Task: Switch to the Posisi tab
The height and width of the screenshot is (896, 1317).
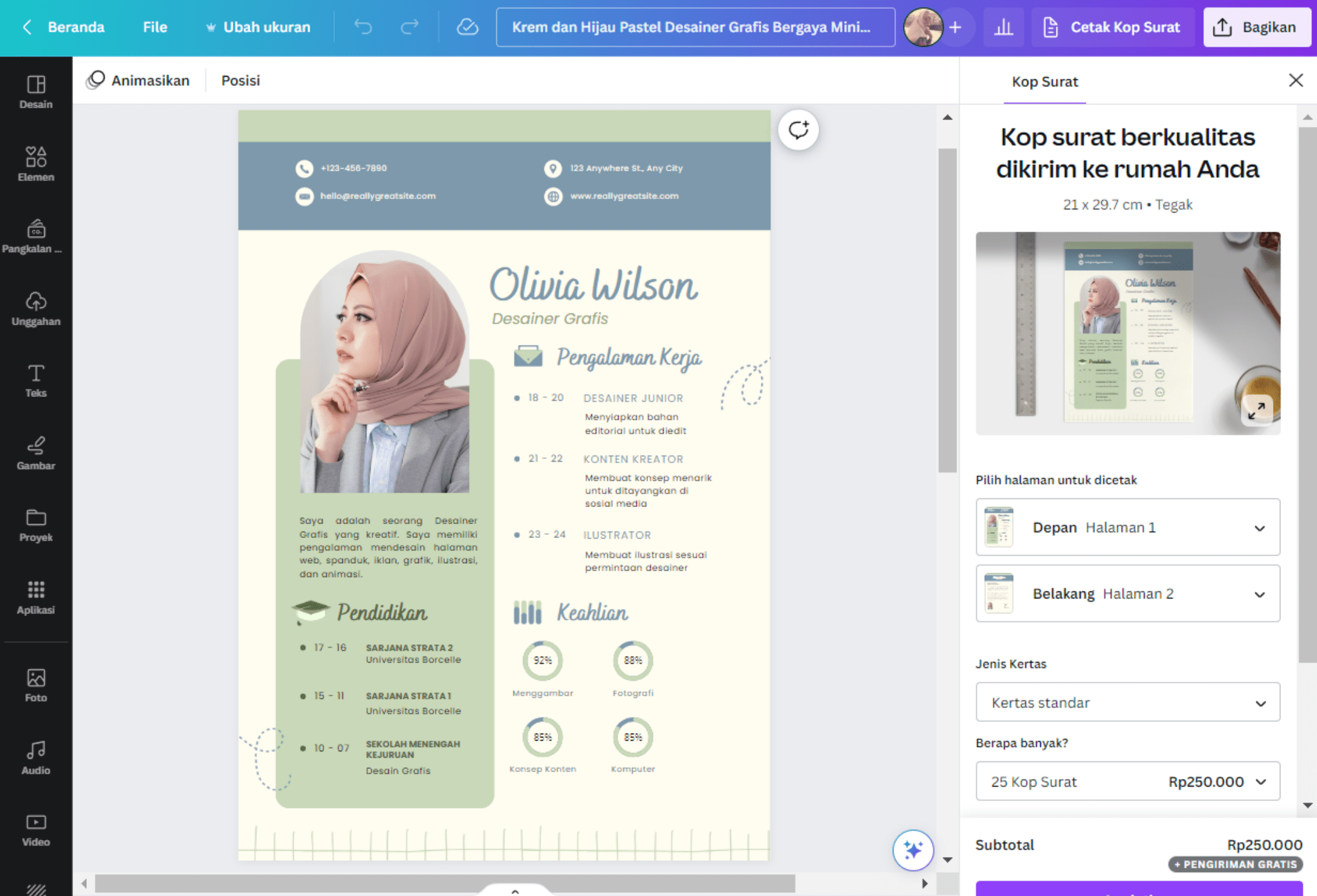Action: tap(240, 80)
